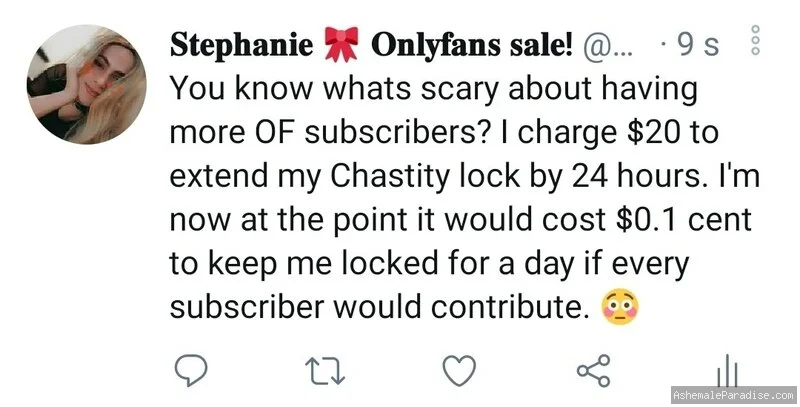Open the reply speech bubble icon

(191, 370)
